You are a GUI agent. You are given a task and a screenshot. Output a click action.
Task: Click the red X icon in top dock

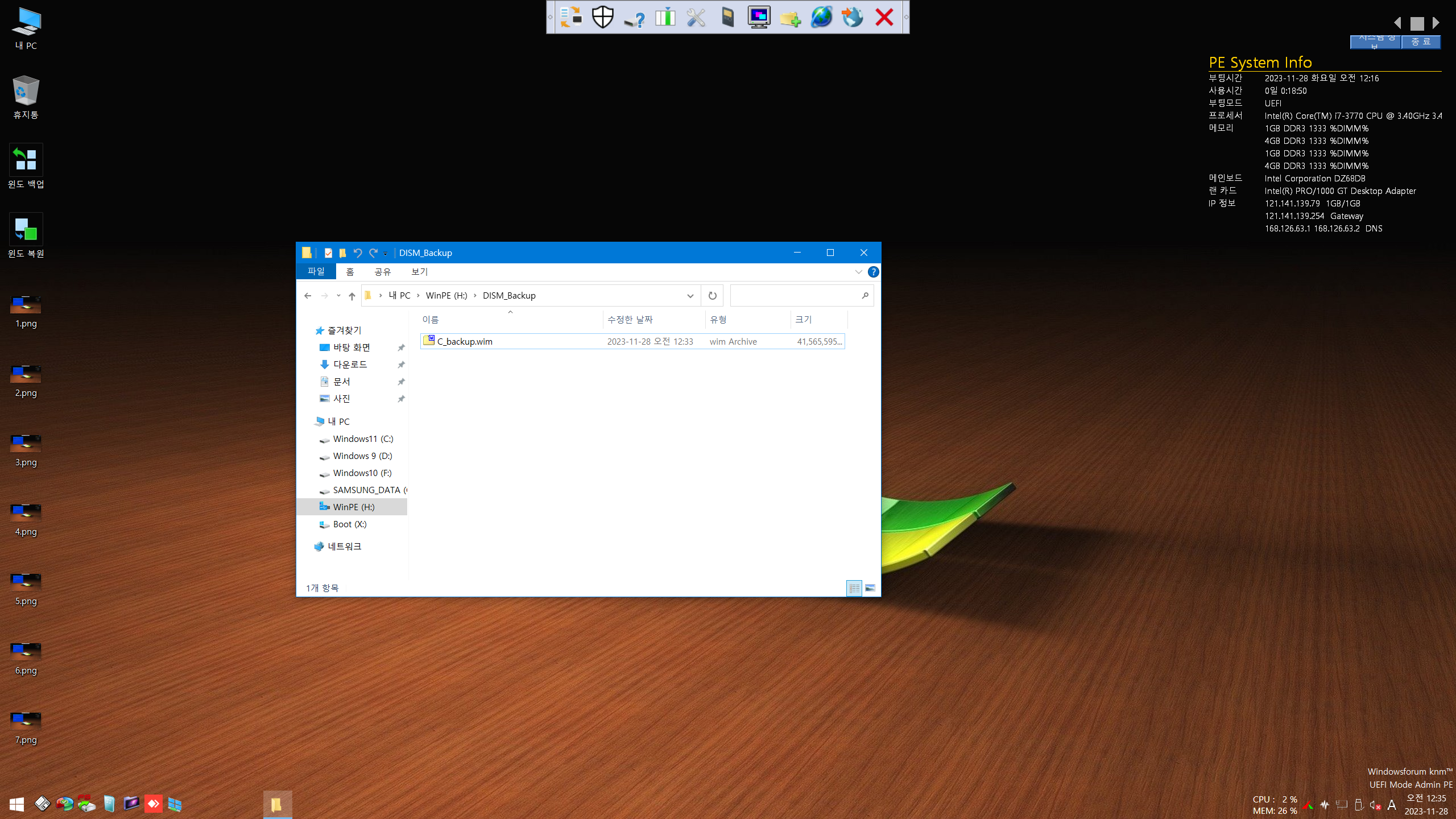[884, 17]
